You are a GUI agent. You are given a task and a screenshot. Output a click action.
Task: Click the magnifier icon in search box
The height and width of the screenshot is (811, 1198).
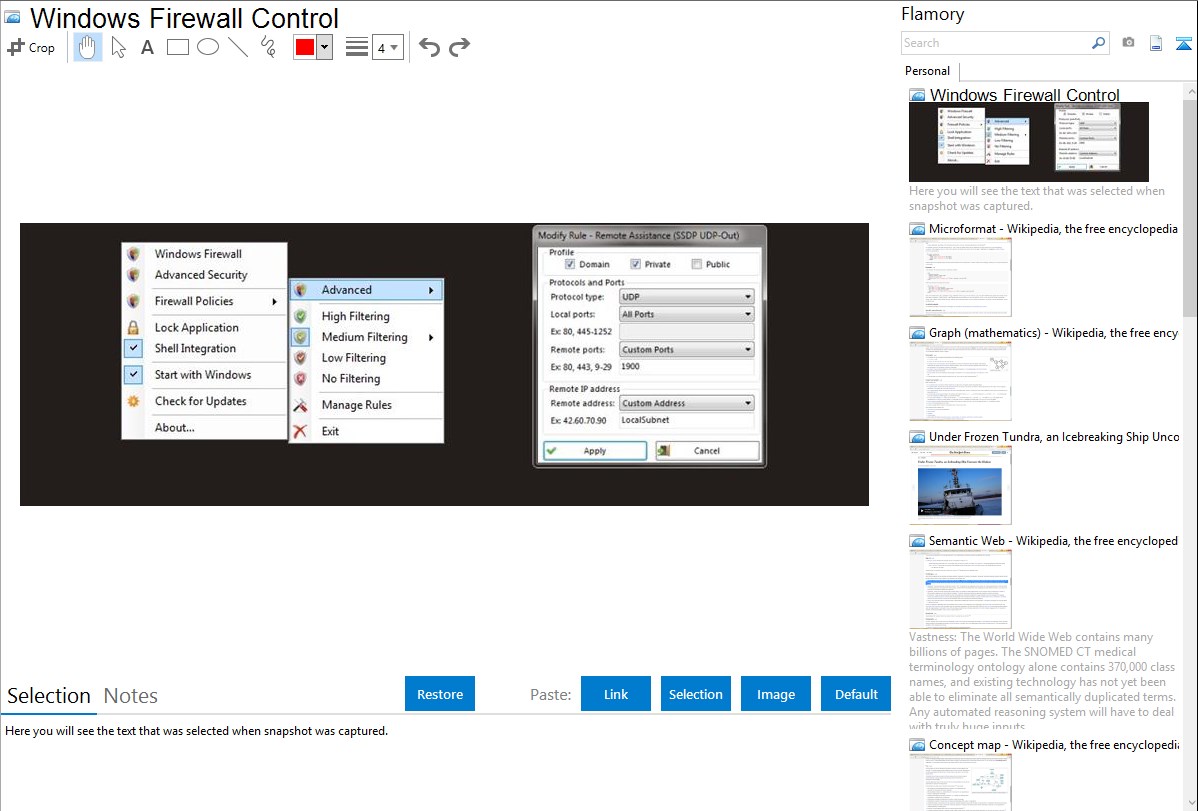click(x=1098, y=43)
